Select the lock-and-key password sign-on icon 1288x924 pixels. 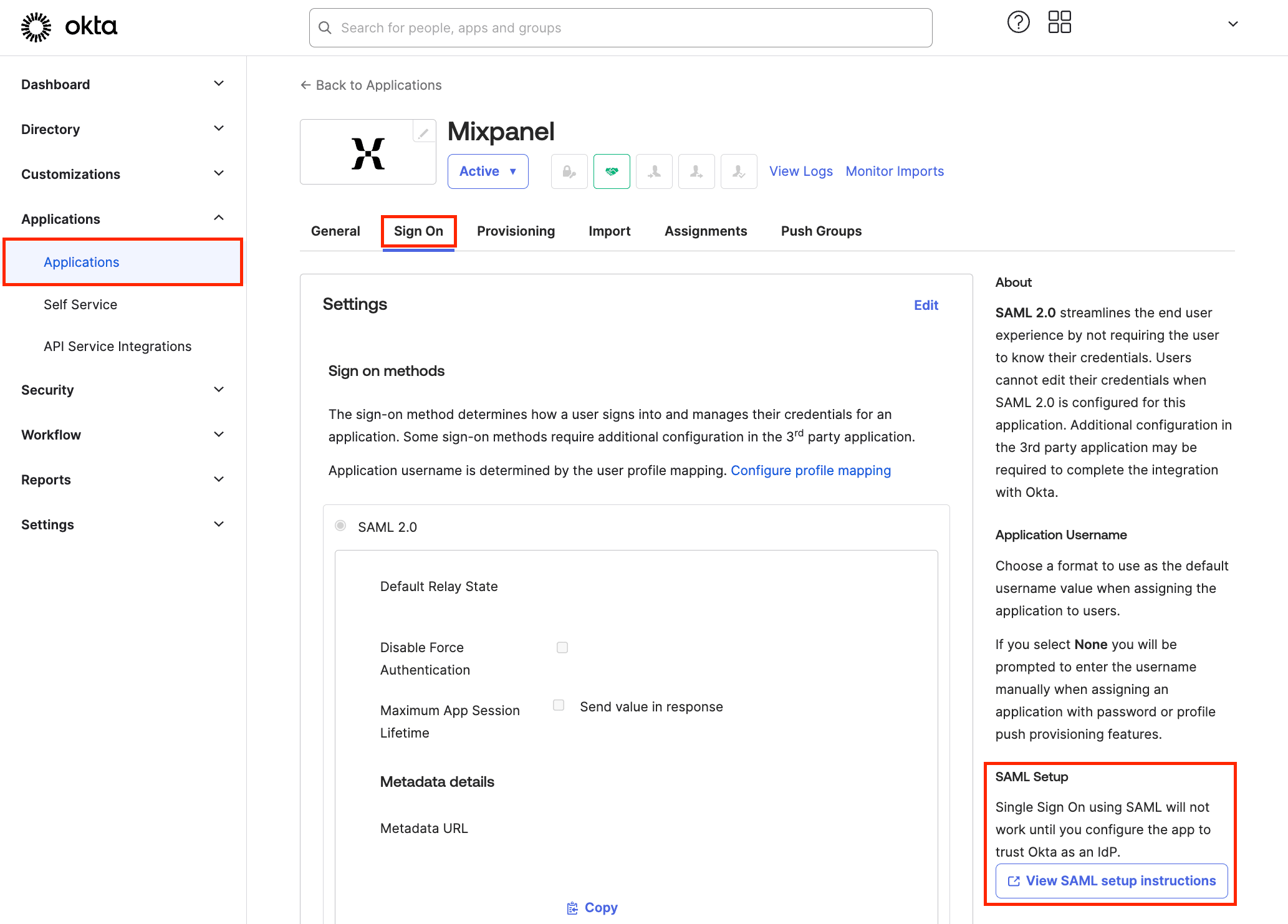coord(569,171)
